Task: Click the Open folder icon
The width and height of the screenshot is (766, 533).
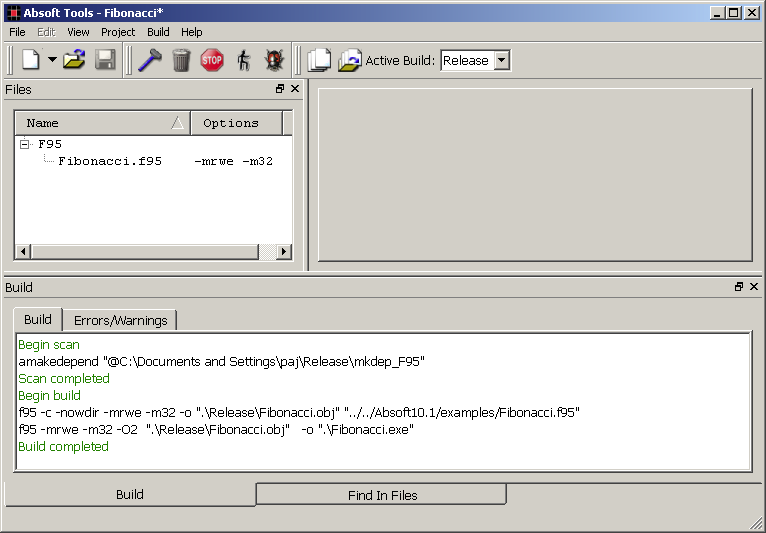Action: [x=74, y=60]
